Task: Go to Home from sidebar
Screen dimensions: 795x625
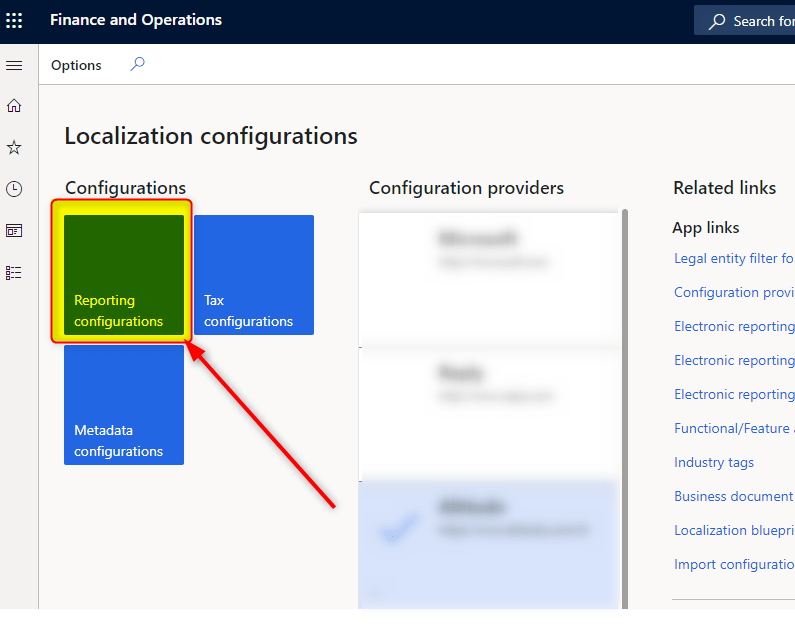Action: 14,106
